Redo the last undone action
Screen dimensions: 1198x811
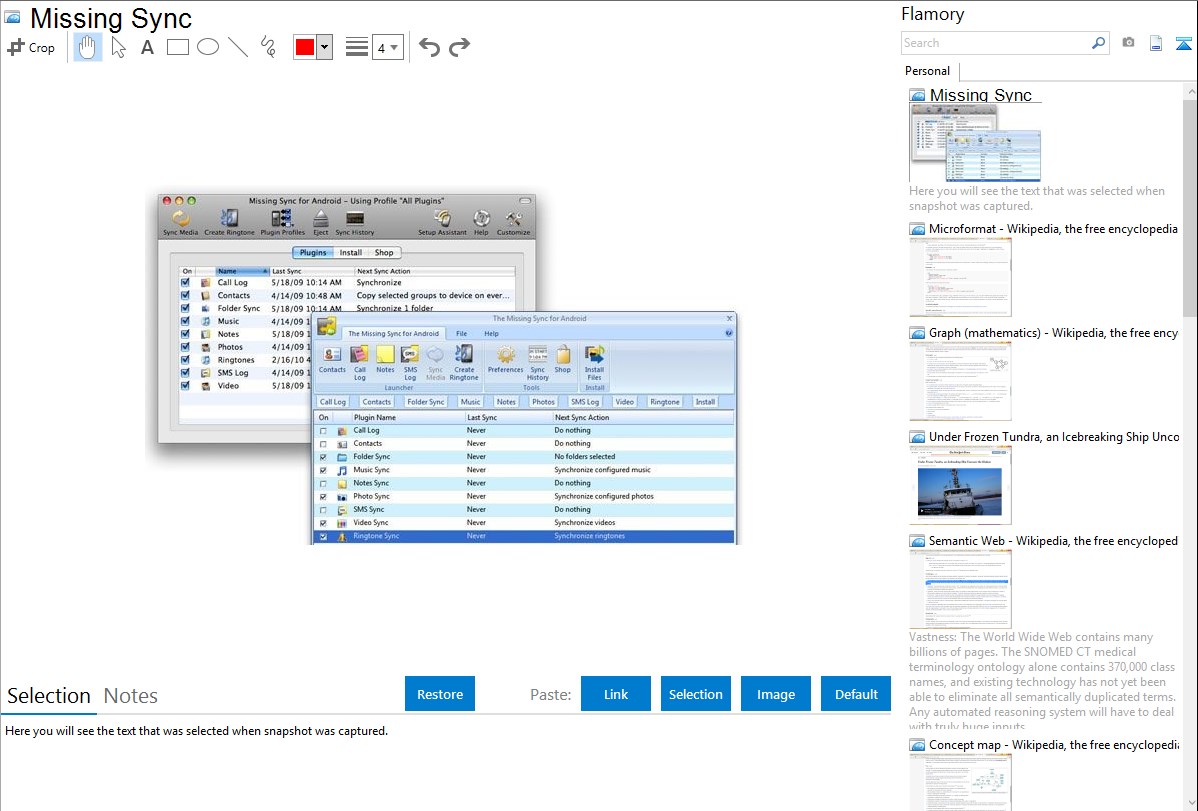(459, 47)
